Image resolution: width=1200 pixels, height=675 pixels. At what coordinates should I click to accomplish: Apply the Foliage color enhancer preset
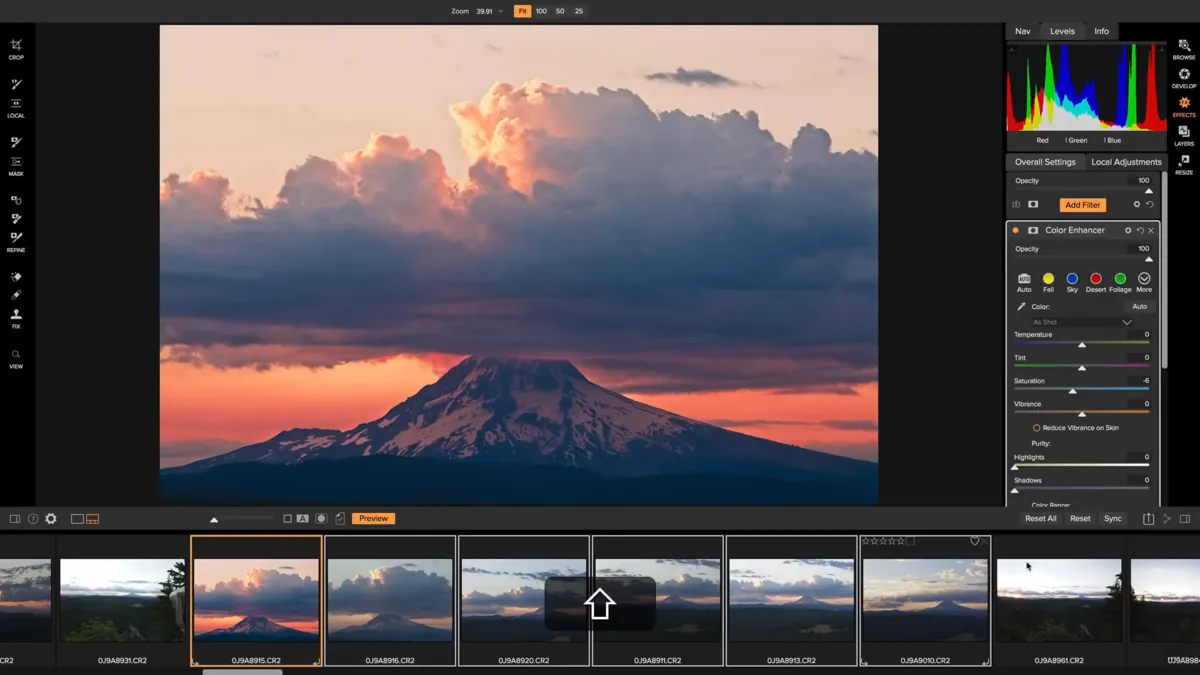tap(1120, 278)
